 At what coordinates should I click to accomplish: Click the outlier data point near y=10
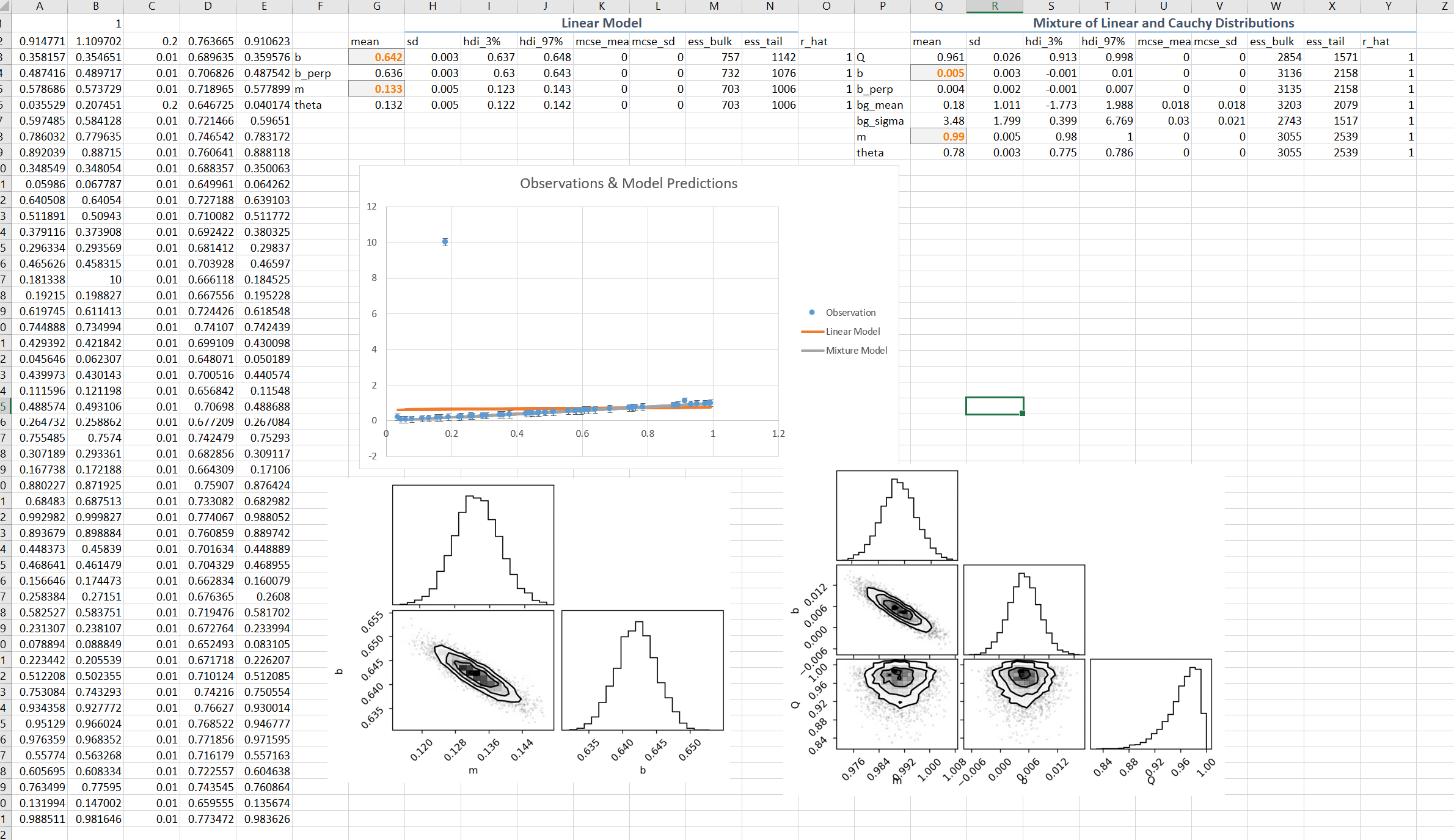click(444, 241)
